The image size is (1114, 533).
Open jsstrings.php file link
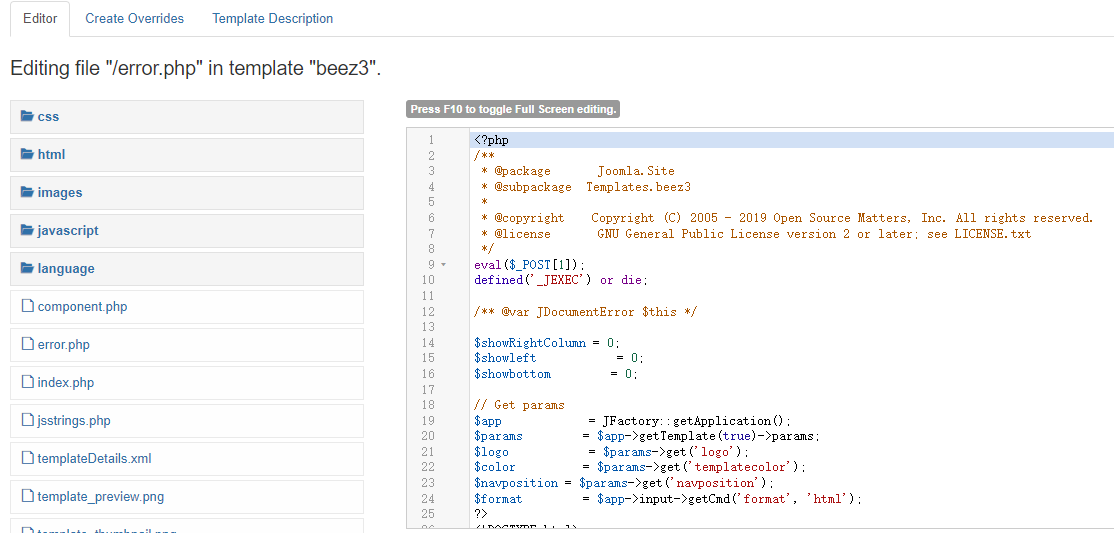(x=74, y=421)
